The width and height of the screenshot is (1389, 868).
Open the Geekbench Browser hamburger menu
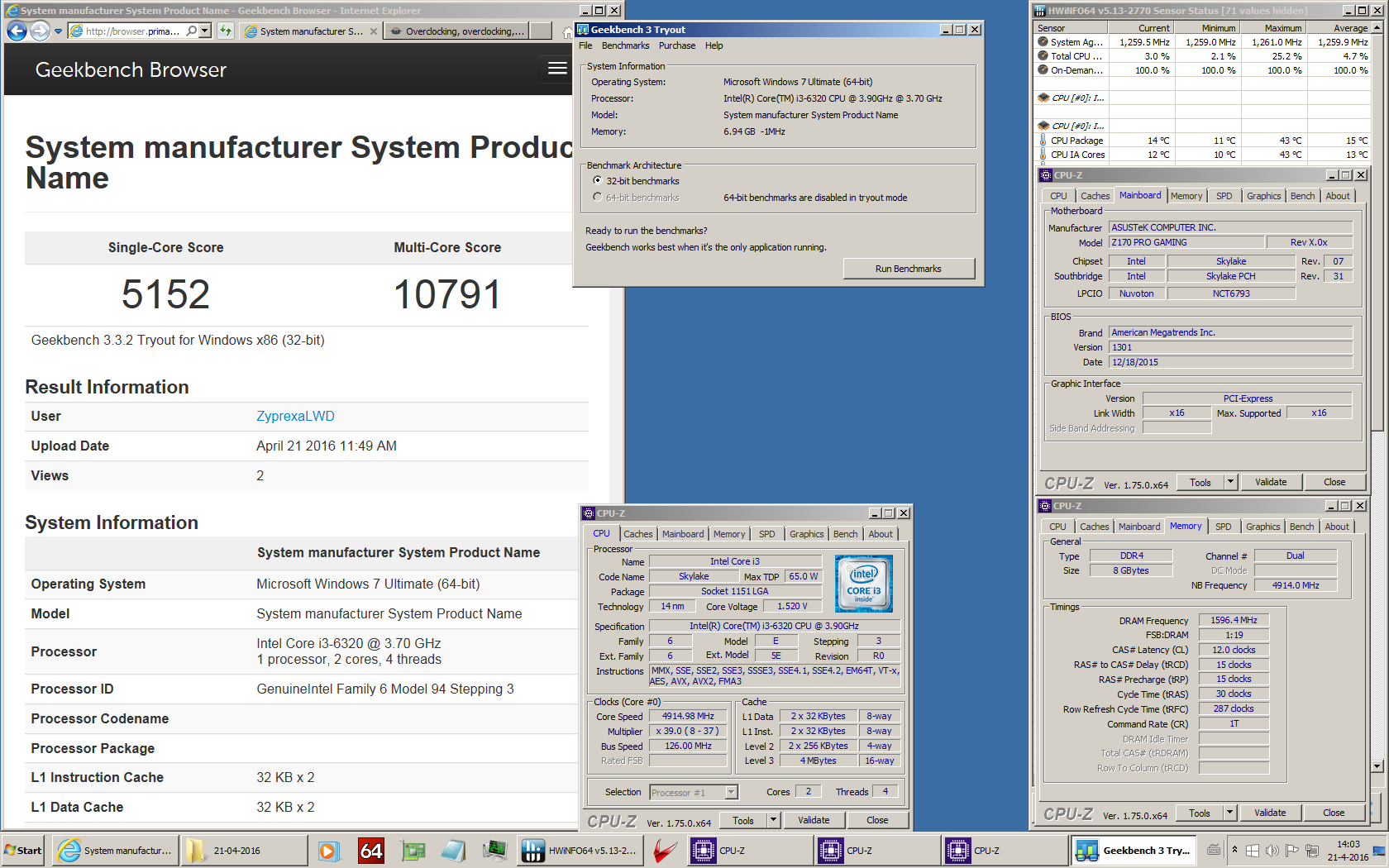pyautogui.click(x=558, y=69)
